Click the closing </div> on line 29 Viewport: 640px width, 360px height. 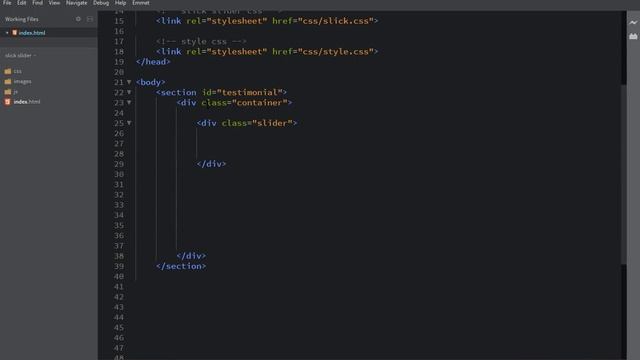click(x=211, y=164)
